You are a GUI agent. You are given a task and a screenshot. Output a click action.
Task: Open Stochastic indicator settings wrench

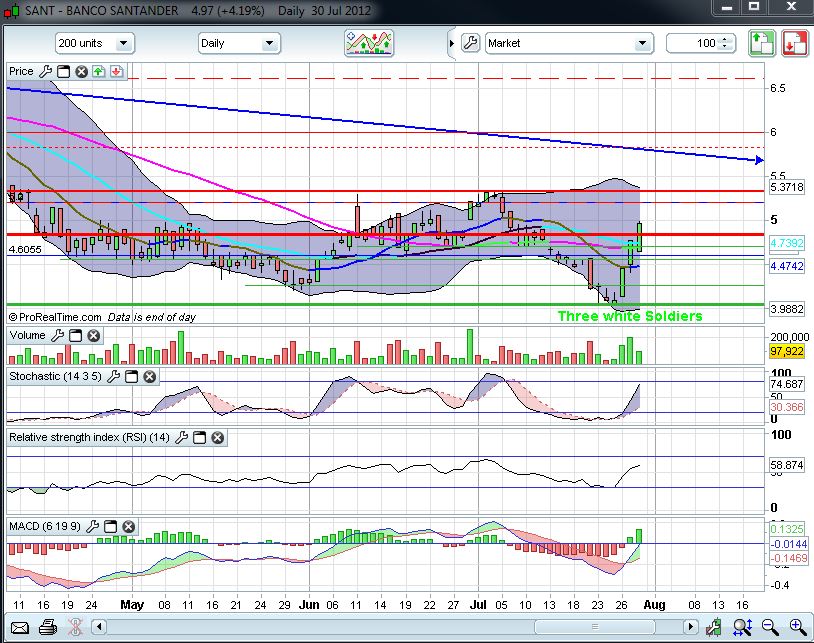113,377
